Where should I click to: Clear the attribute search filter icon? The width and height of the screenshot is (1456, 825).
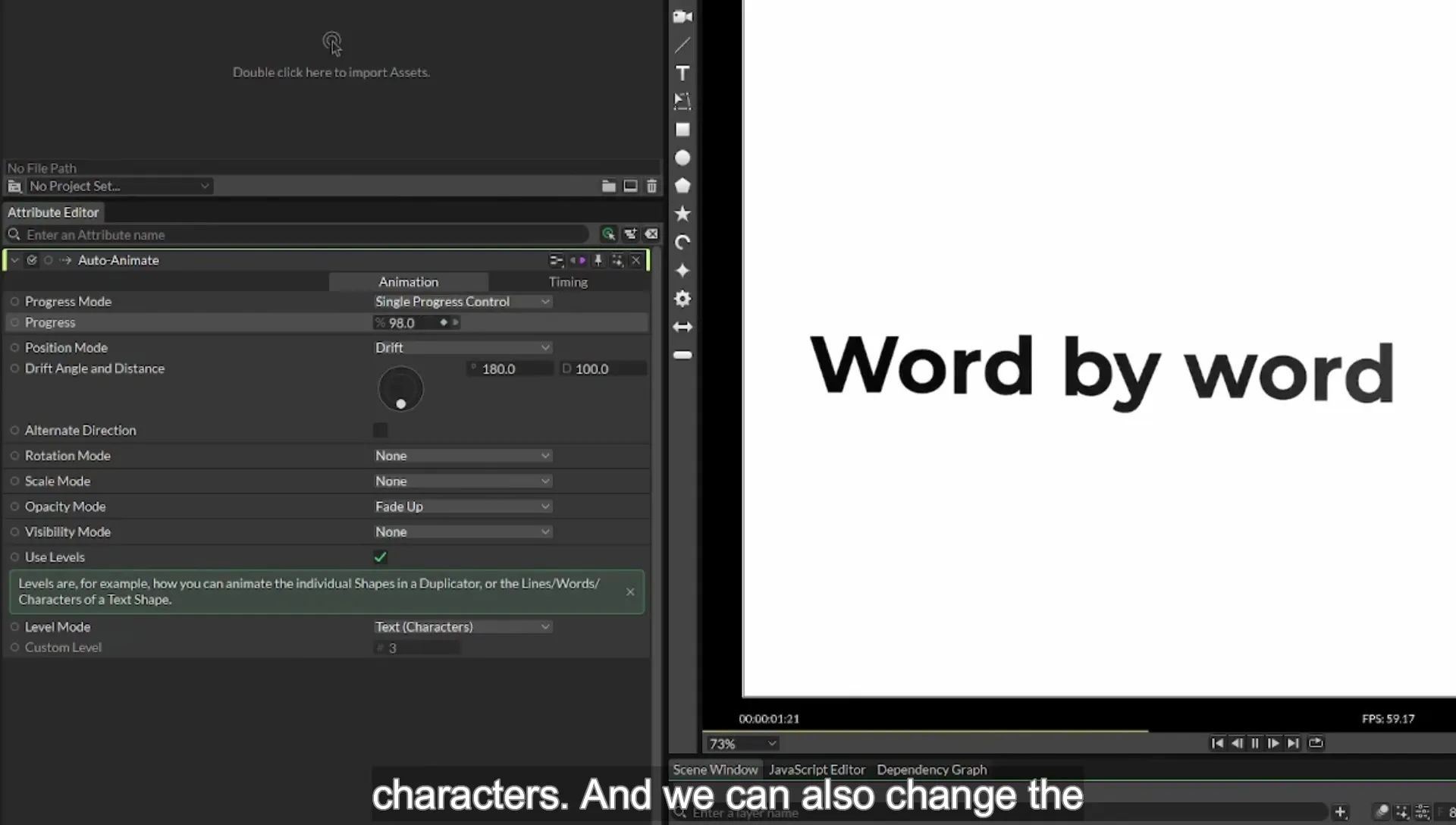click(651, 234)
